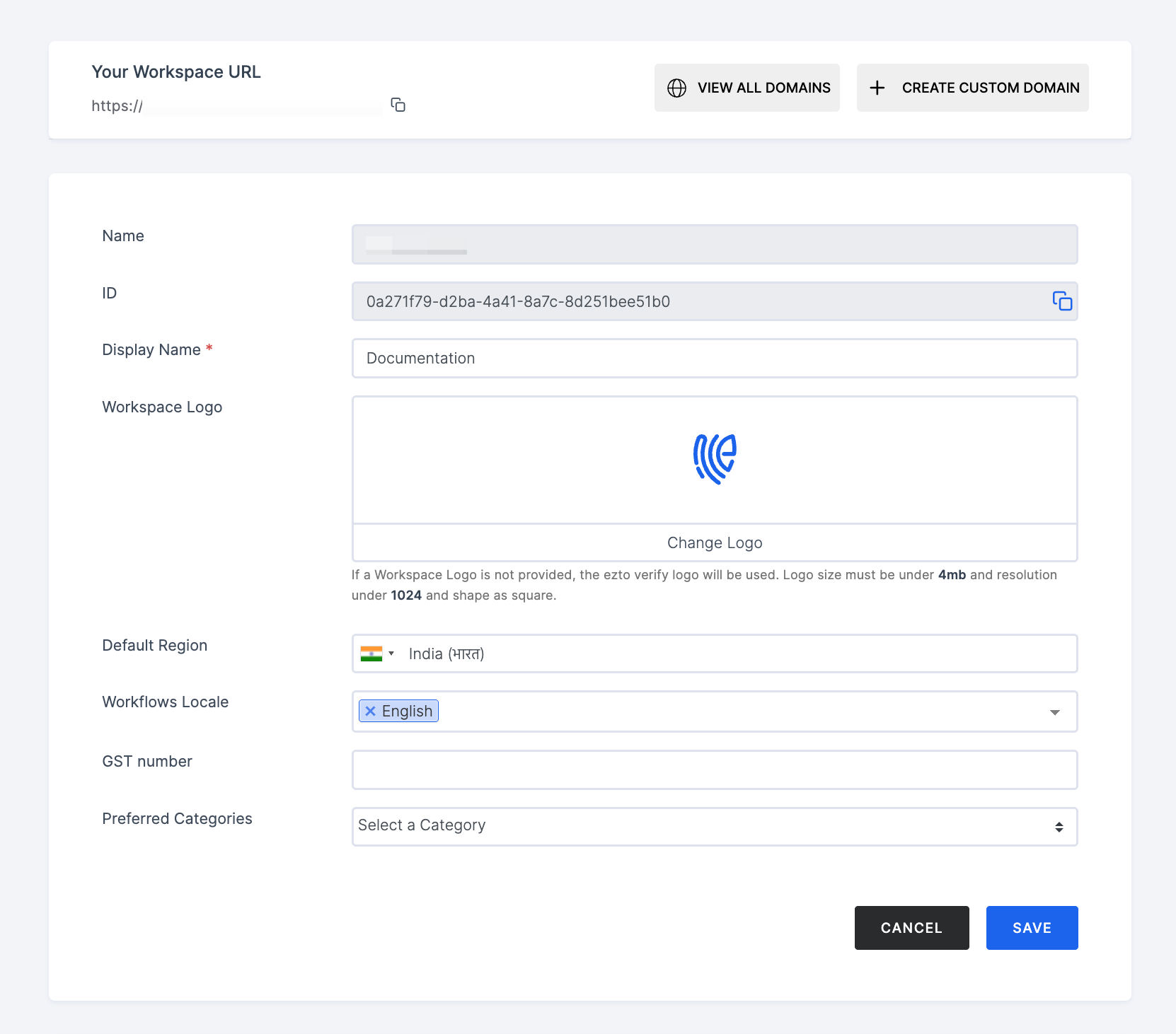
Task: Cancel the workspace changes
Action: tap(912, 928)
